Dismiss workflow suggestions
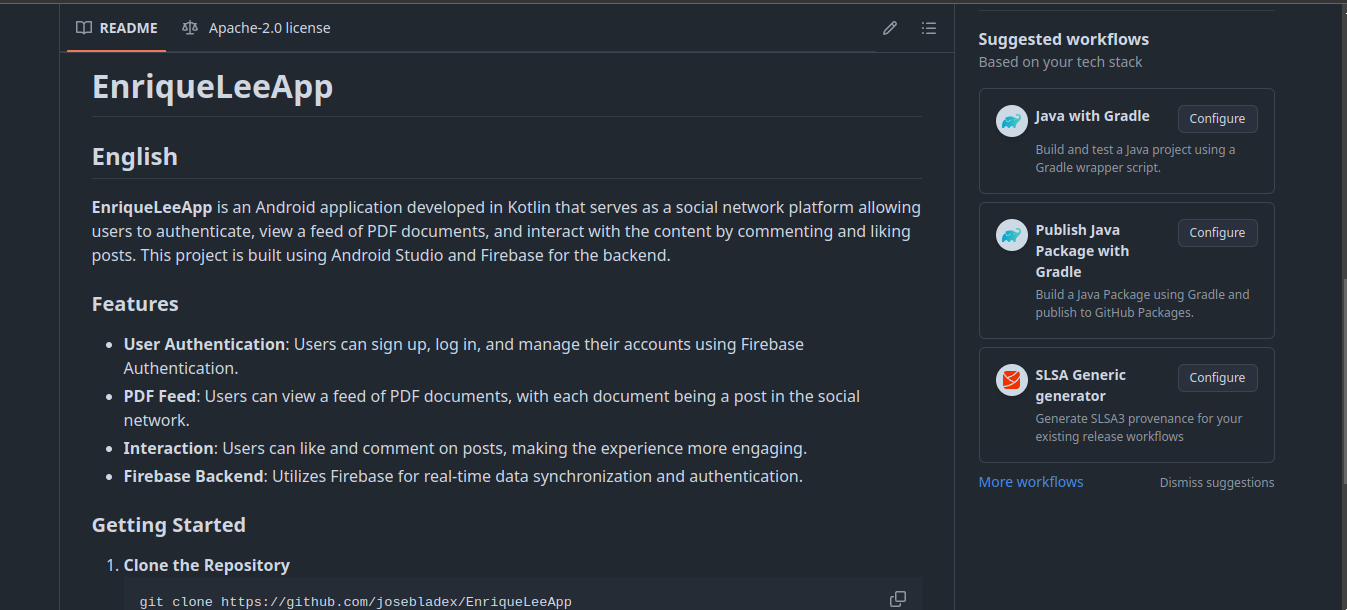Screen dimensions: 1347x610 point(1217,482)
